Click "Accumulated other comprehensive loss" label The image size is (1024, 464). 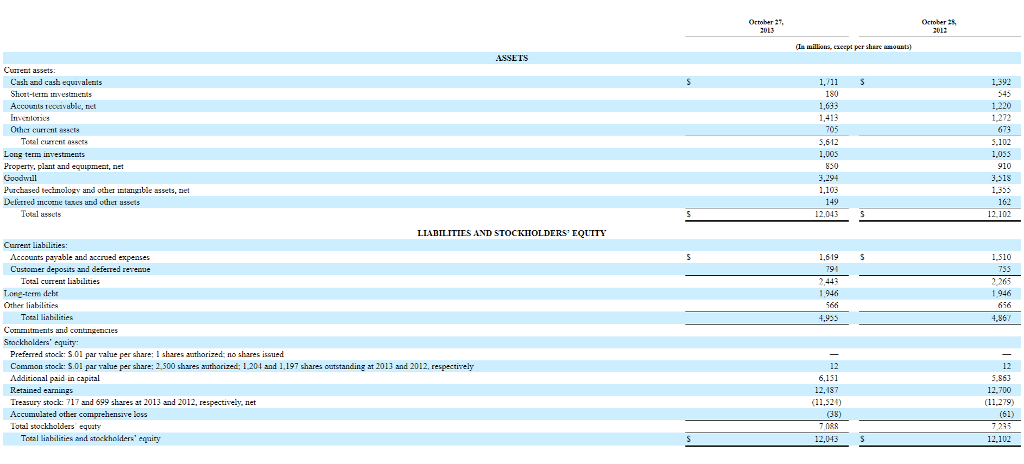pos(79,414)
